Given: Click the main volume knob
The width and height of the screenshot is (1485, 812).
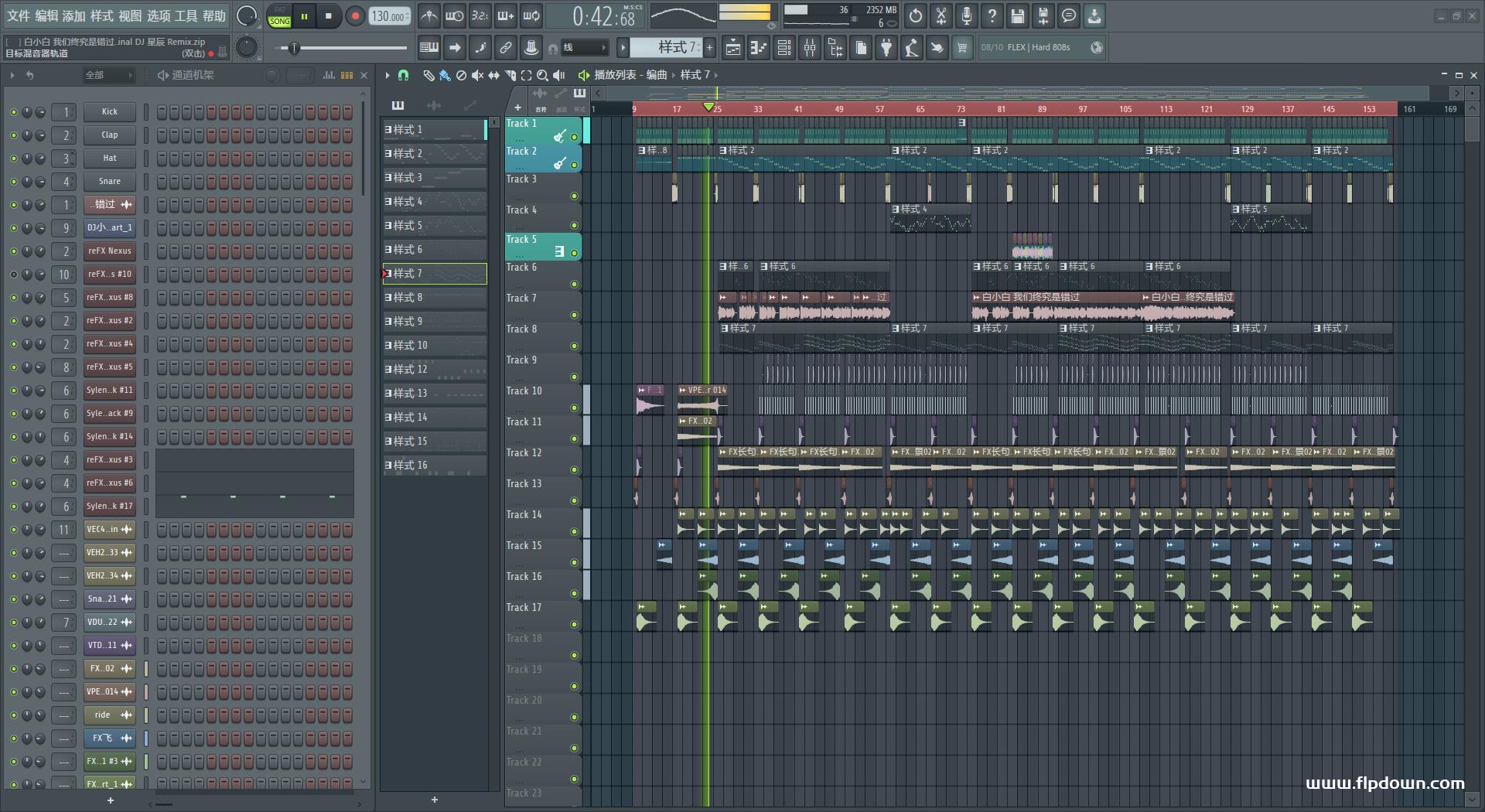Looking at the screenshot, I should [x=247, y=15].
